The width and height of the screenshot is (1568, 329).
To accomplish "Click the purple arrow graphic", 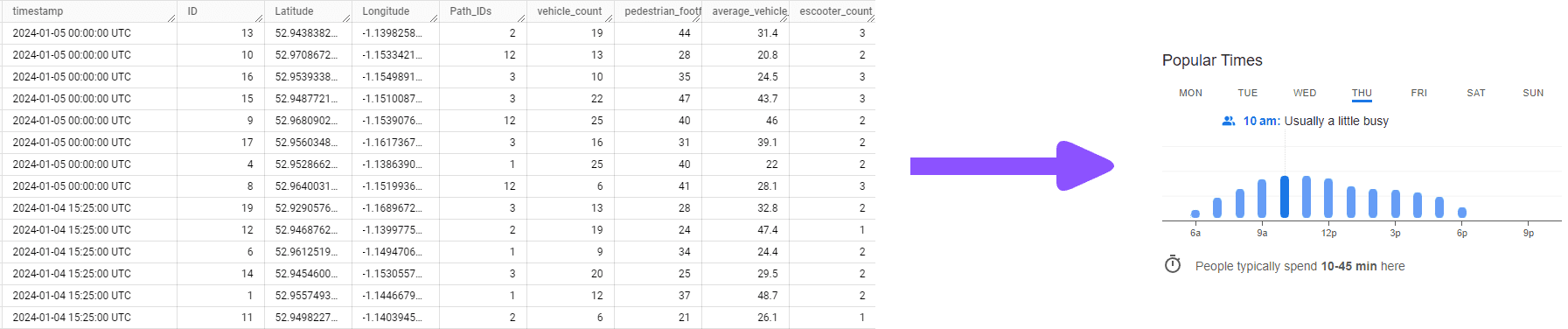I will 1012,165.
